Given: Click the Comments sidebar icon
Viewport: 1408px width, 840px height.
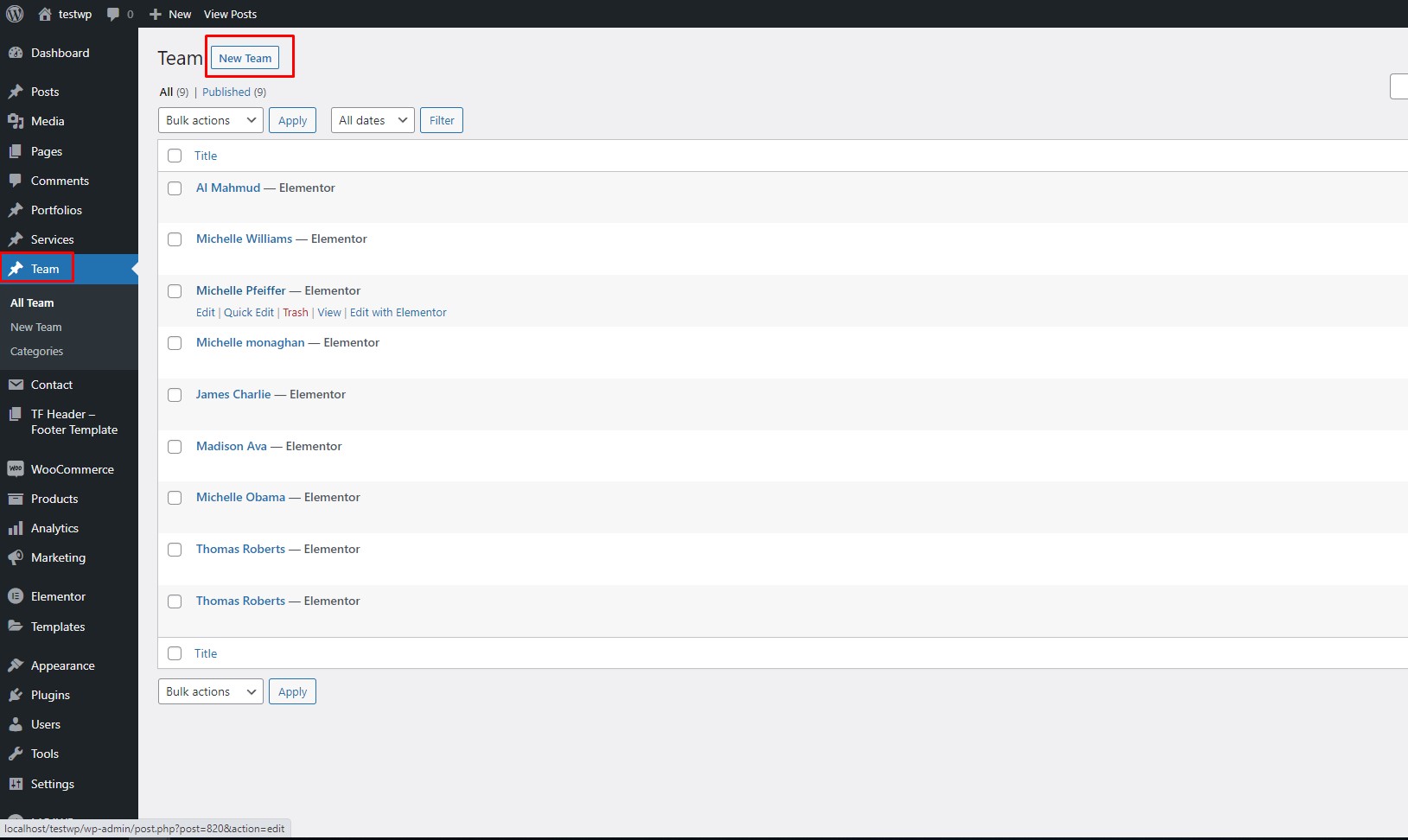Looking at the screenshot, I should coord(16,181).
